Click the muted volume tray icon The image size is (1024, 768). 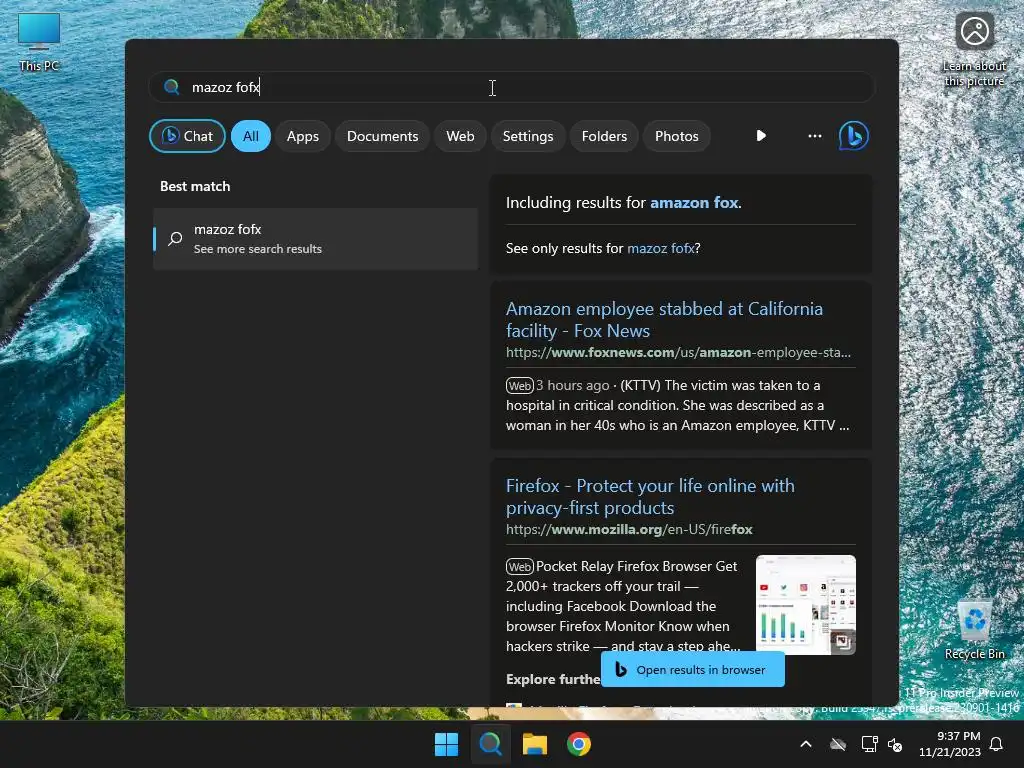point(895,744)
